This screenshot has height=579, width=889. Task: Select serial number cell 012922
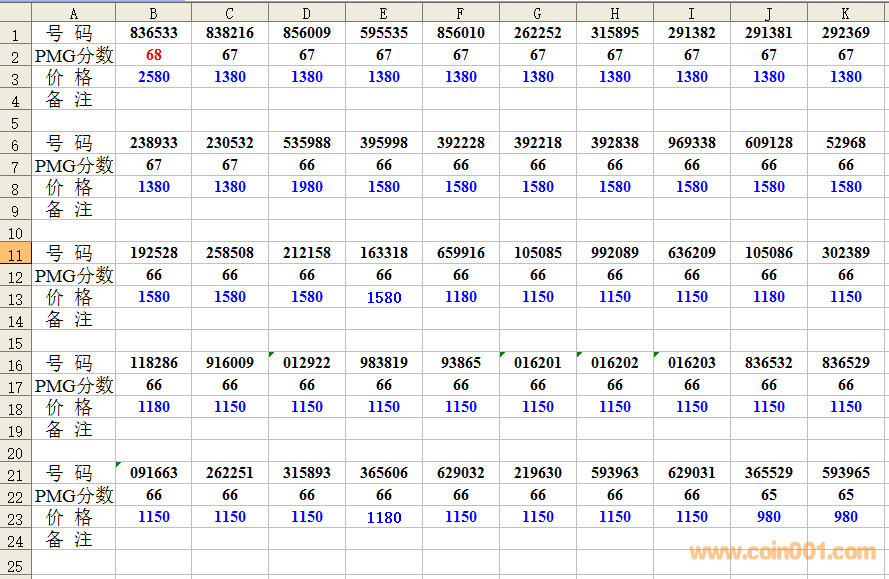(x=307, y=363)
